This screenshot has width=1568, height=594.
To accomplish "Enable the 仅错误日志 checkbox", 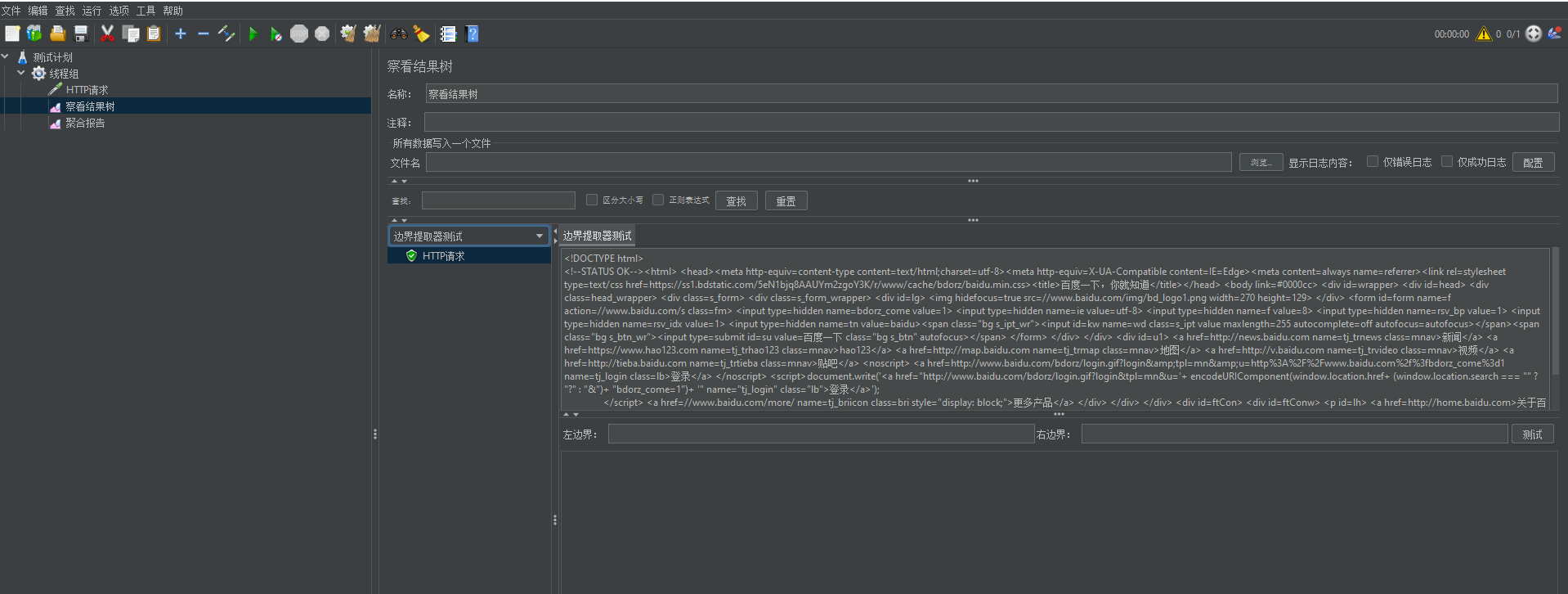I will pos(1373,162).
